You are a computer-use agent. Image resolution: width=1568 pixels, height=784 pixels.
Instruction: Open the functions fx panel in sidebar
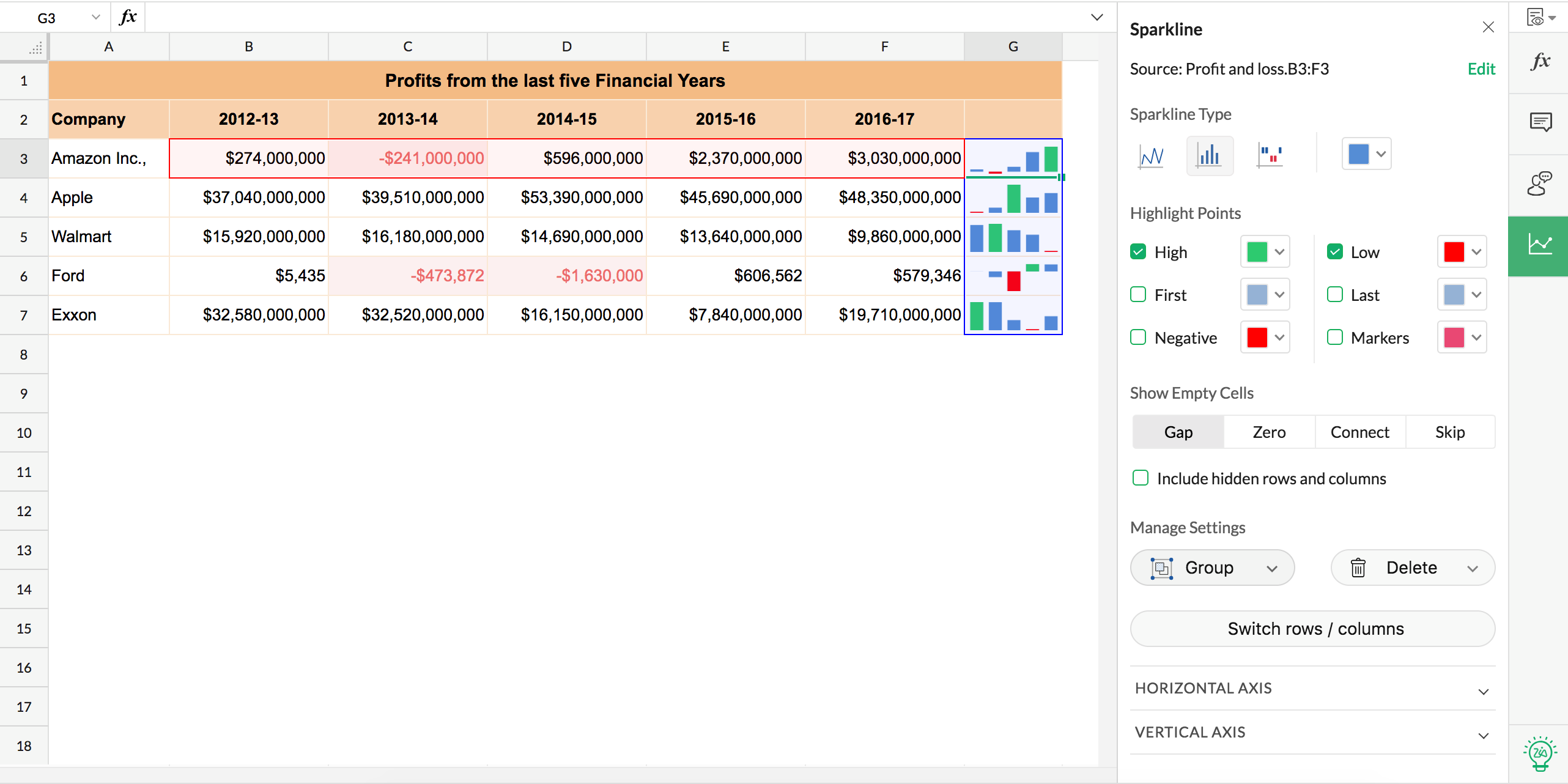pos(1540,62)
